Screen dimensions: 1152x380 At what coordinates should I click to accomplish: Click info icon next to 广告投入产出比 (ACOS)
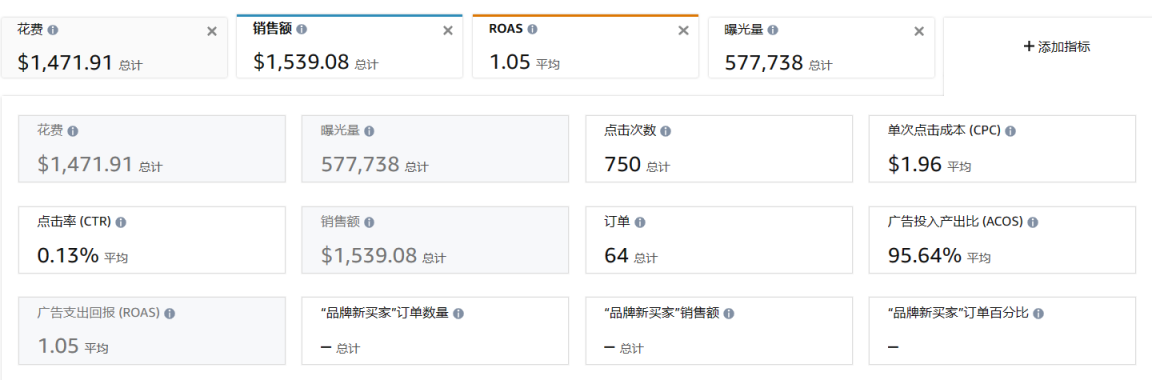click(x=1033, y=222)
